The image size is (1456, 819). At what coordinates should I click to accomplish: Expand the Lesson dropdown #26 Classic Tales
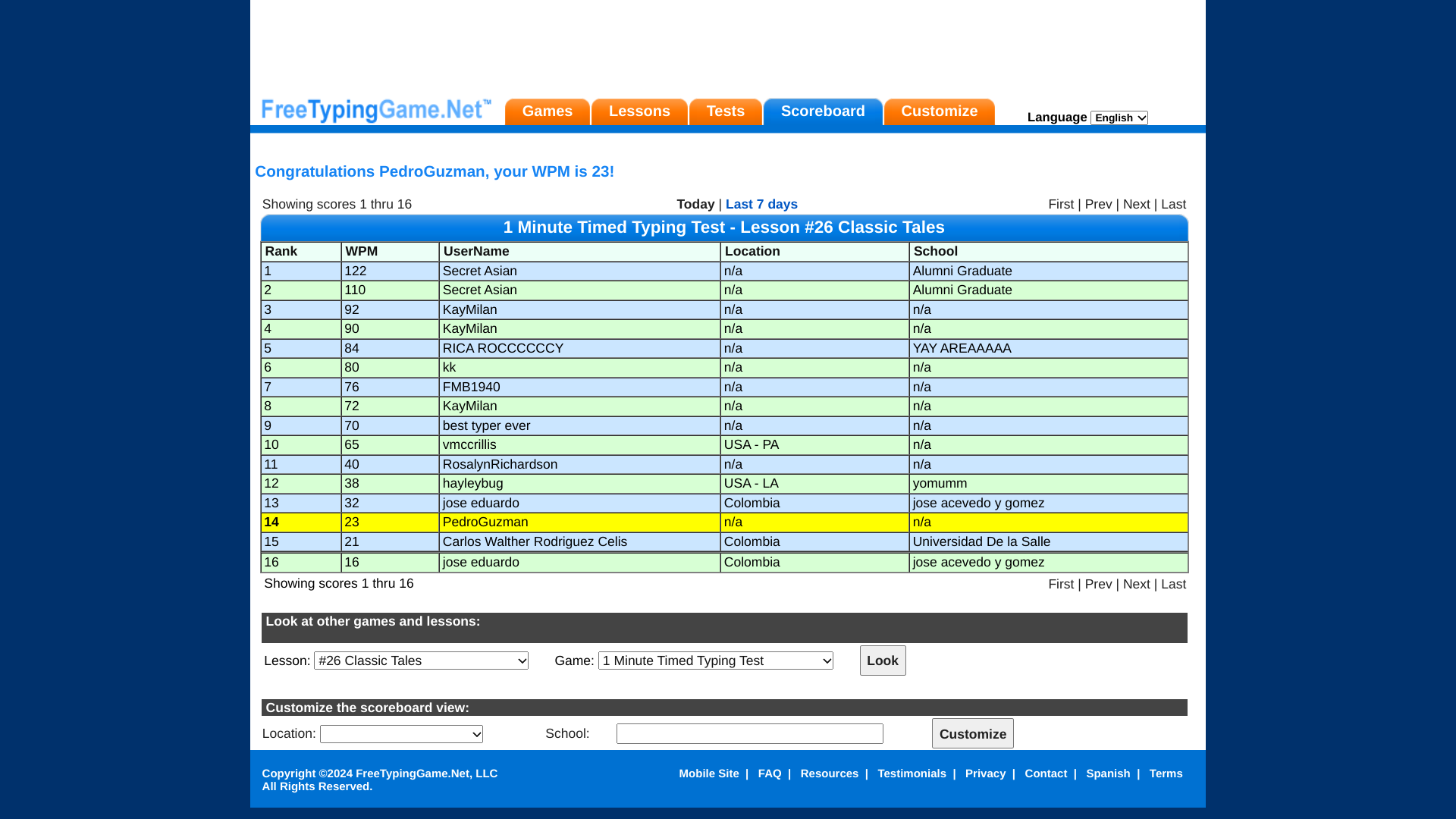point(421,661)
